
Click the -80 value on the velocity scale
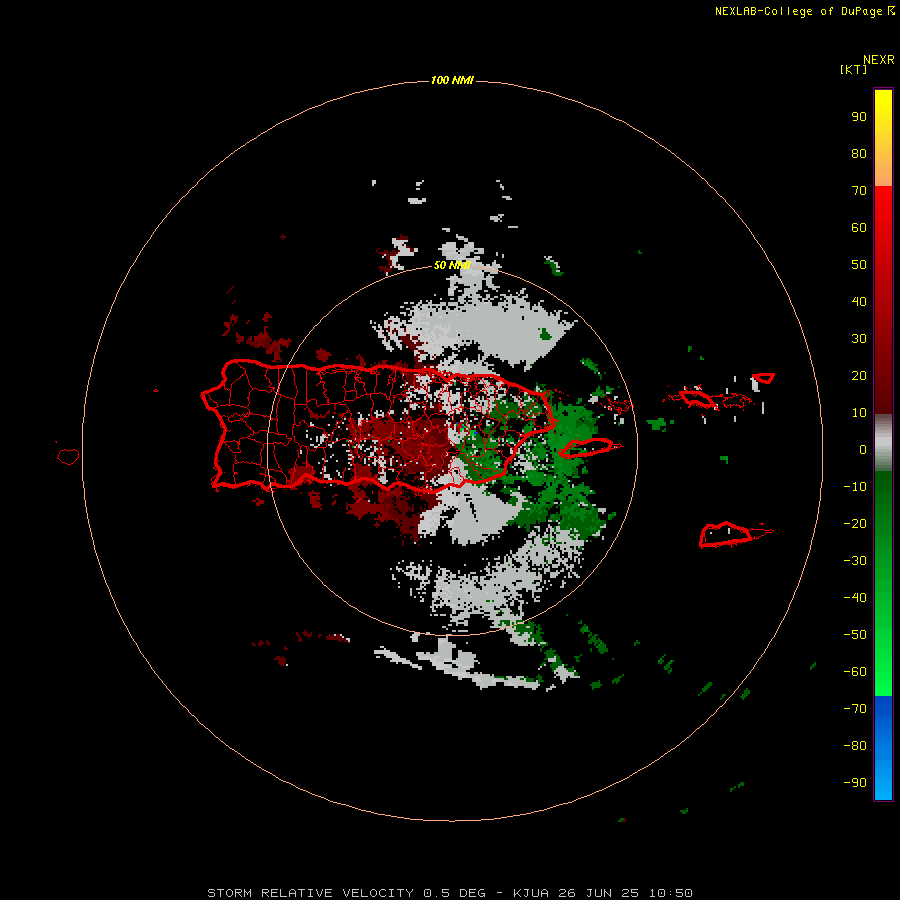[x=855, y=746]
